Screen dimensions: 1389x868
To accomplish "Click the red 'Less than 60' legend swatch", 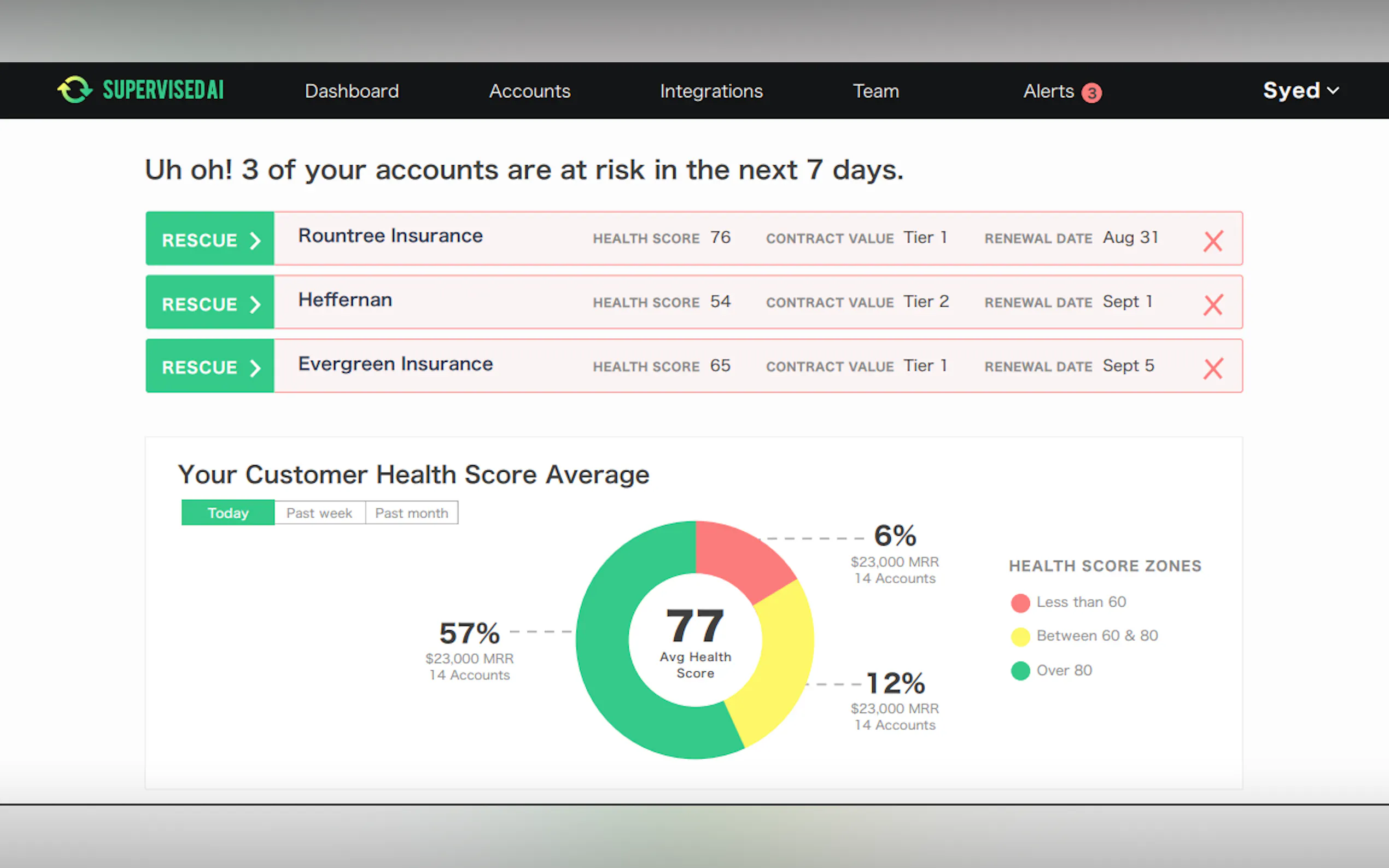I will [x=1020, y=603].
